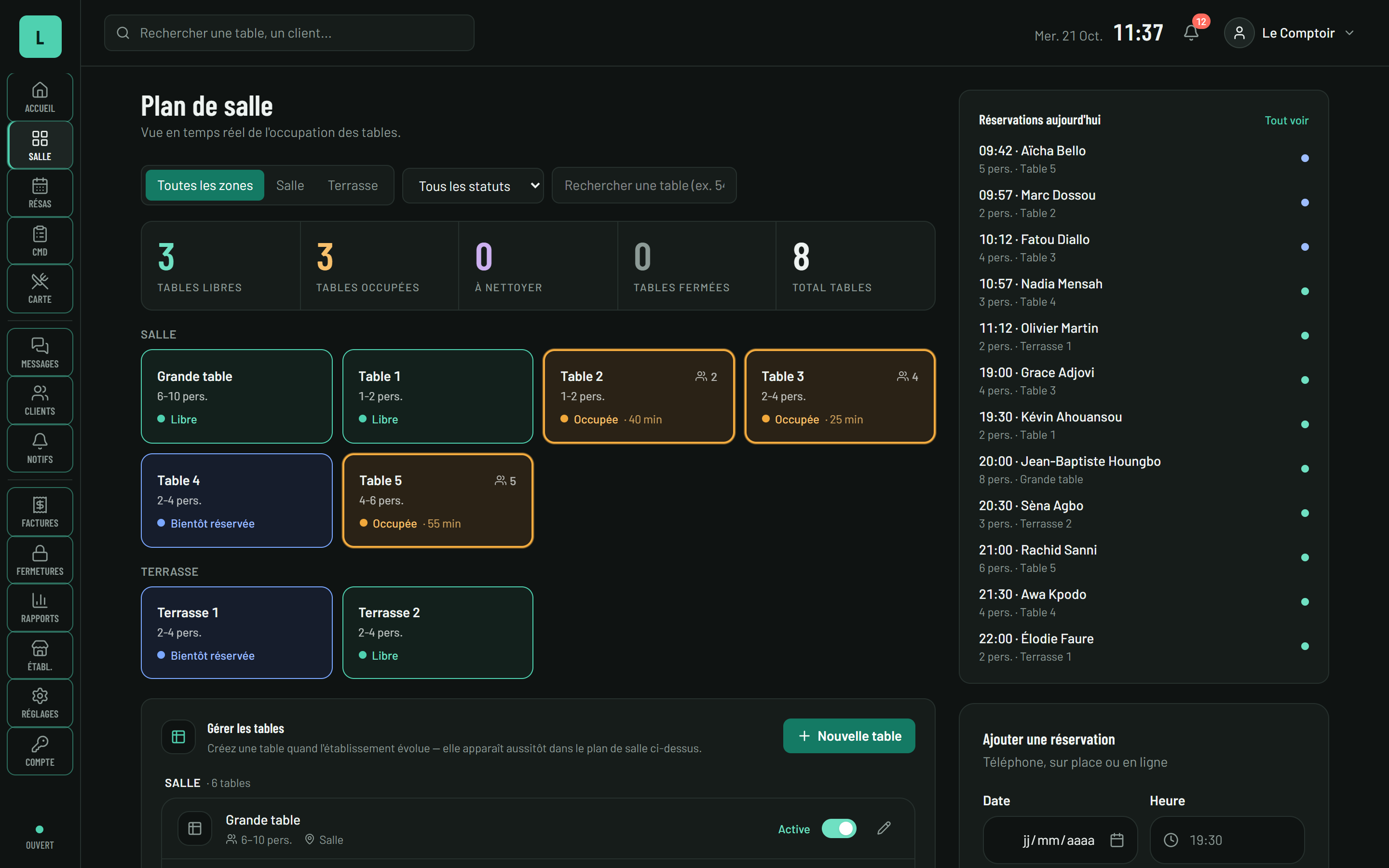Open the Factures invoice icon
The height and width of the screenshot is (868, 1389).
tap(40, 505)
